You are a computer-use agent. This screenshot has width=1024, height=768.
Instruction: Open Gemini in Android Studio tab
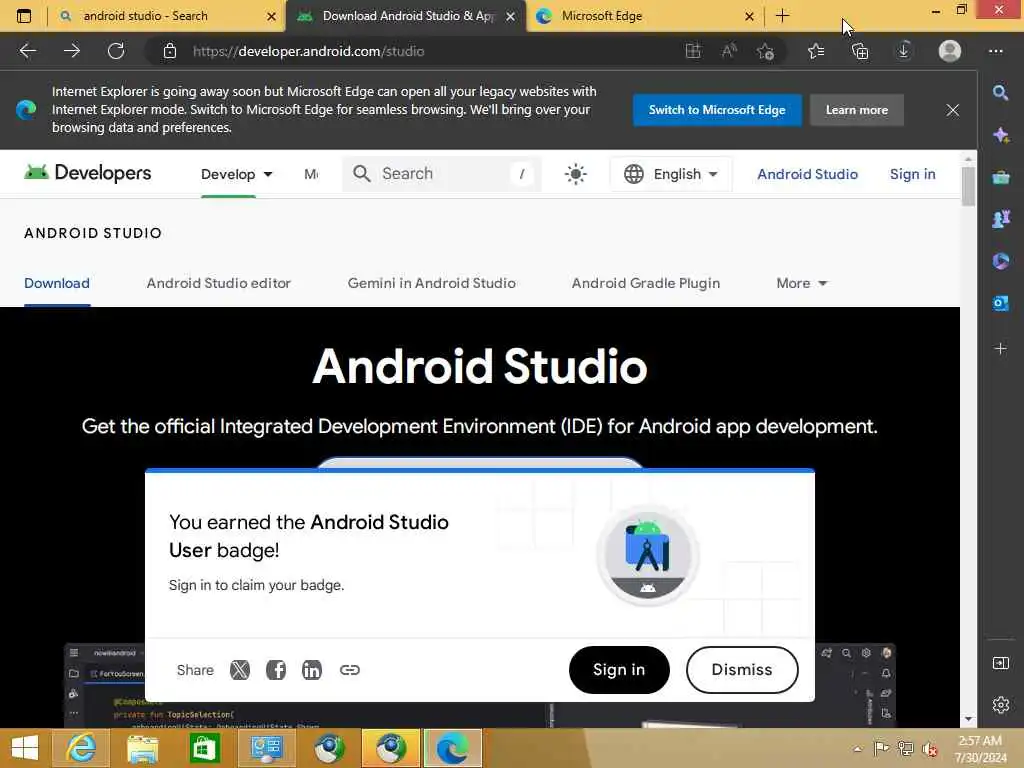[x=432, y=283]
